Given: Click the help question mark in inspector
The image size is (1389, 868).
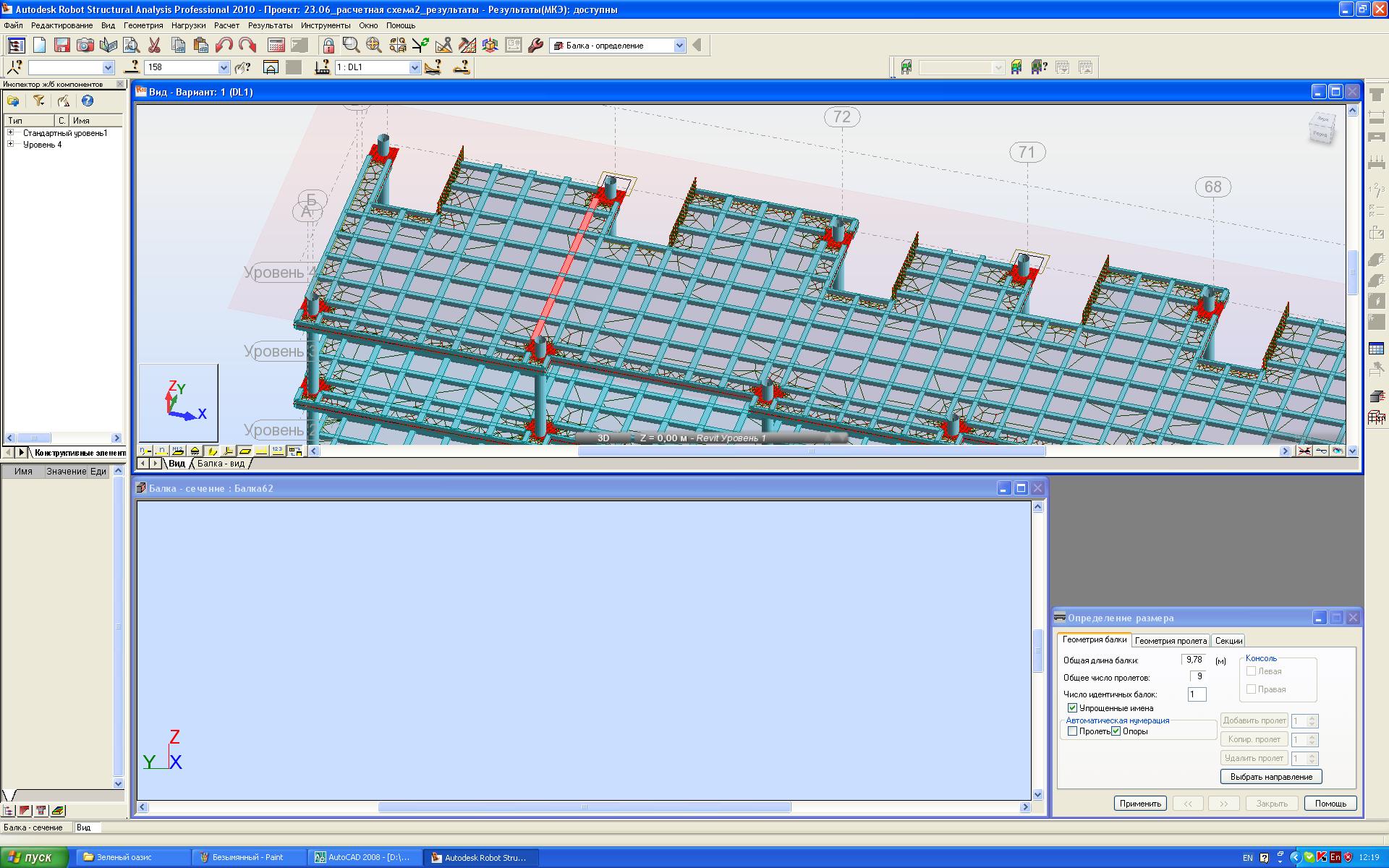Looking at the screenshot, I should (x=88, y=101).
